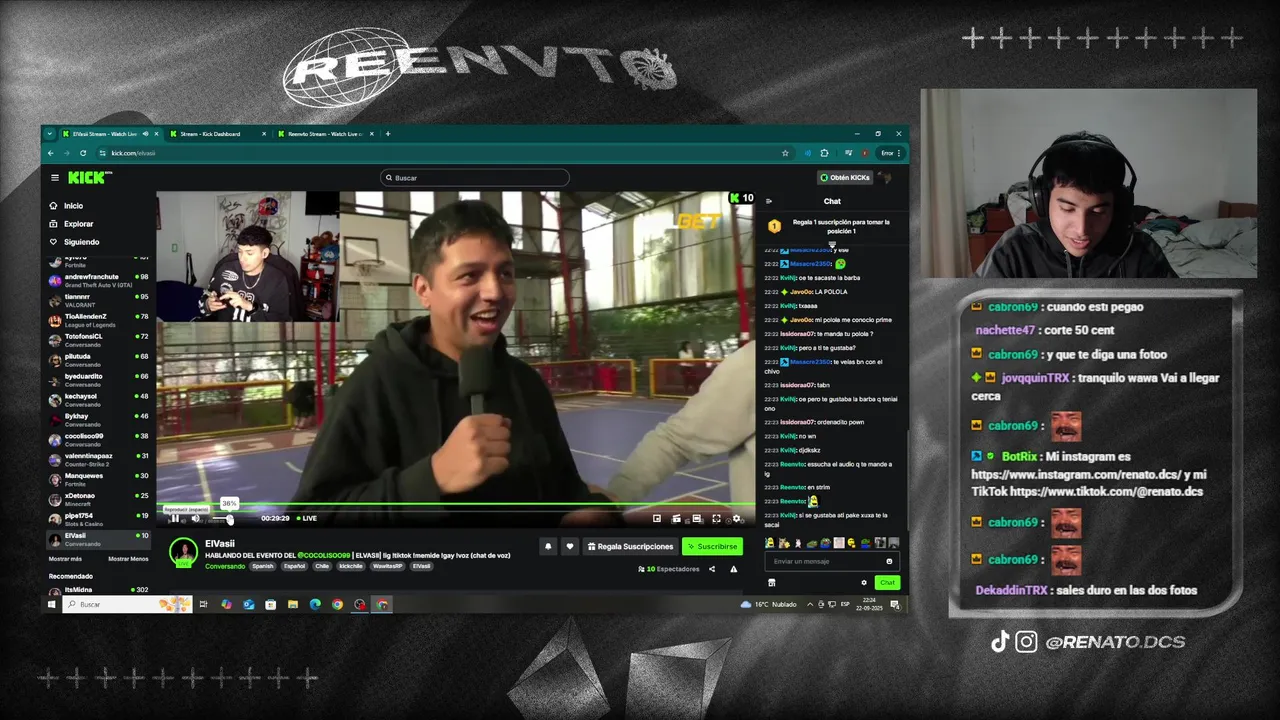Report the stream with the warning icon

[x=733, y=569]
